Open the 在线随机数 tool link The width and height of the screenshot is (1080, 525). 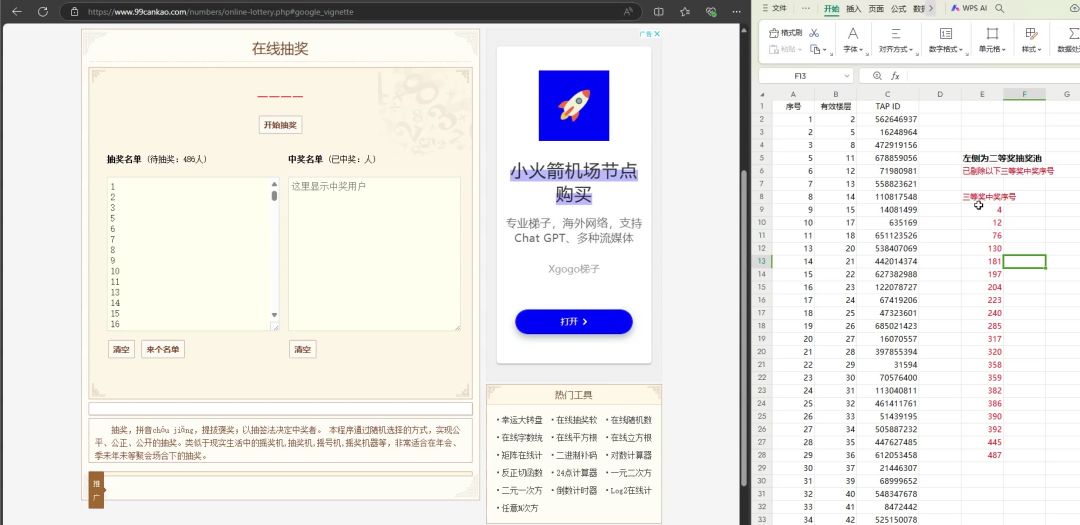(x=630, y=420)
